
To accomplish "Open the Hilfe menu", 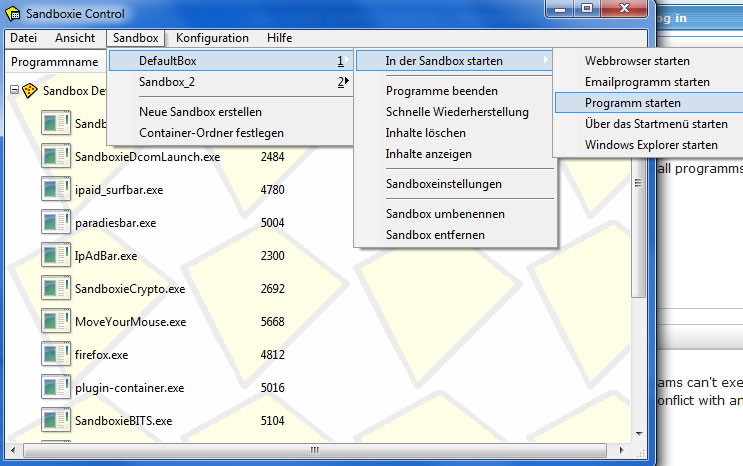I will [x=280, y=38].
